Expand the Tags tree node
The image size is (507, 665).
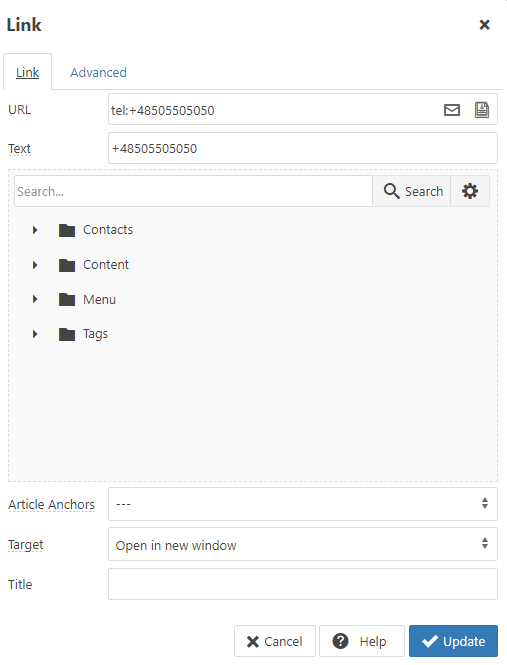tap(35, 334)
